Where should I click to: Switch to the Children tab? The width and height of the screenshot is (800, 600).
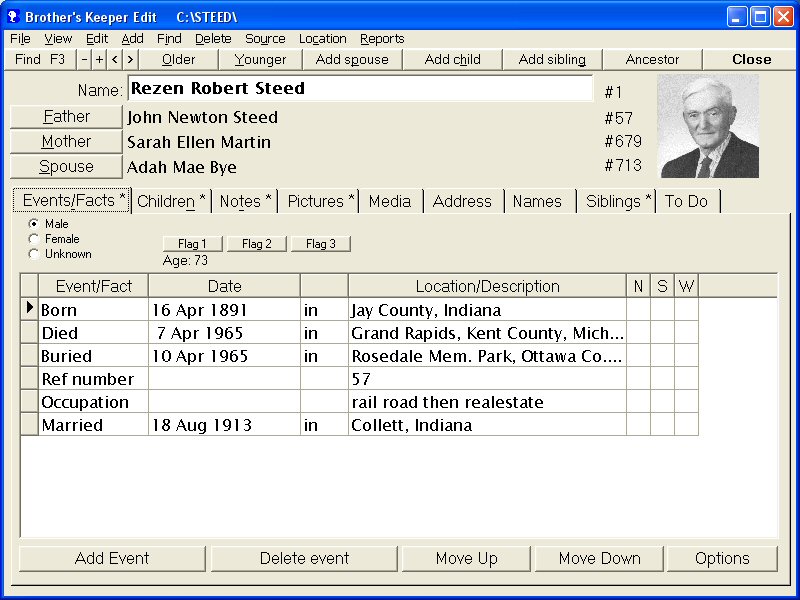pyautogui.click(x=170, y=201)
